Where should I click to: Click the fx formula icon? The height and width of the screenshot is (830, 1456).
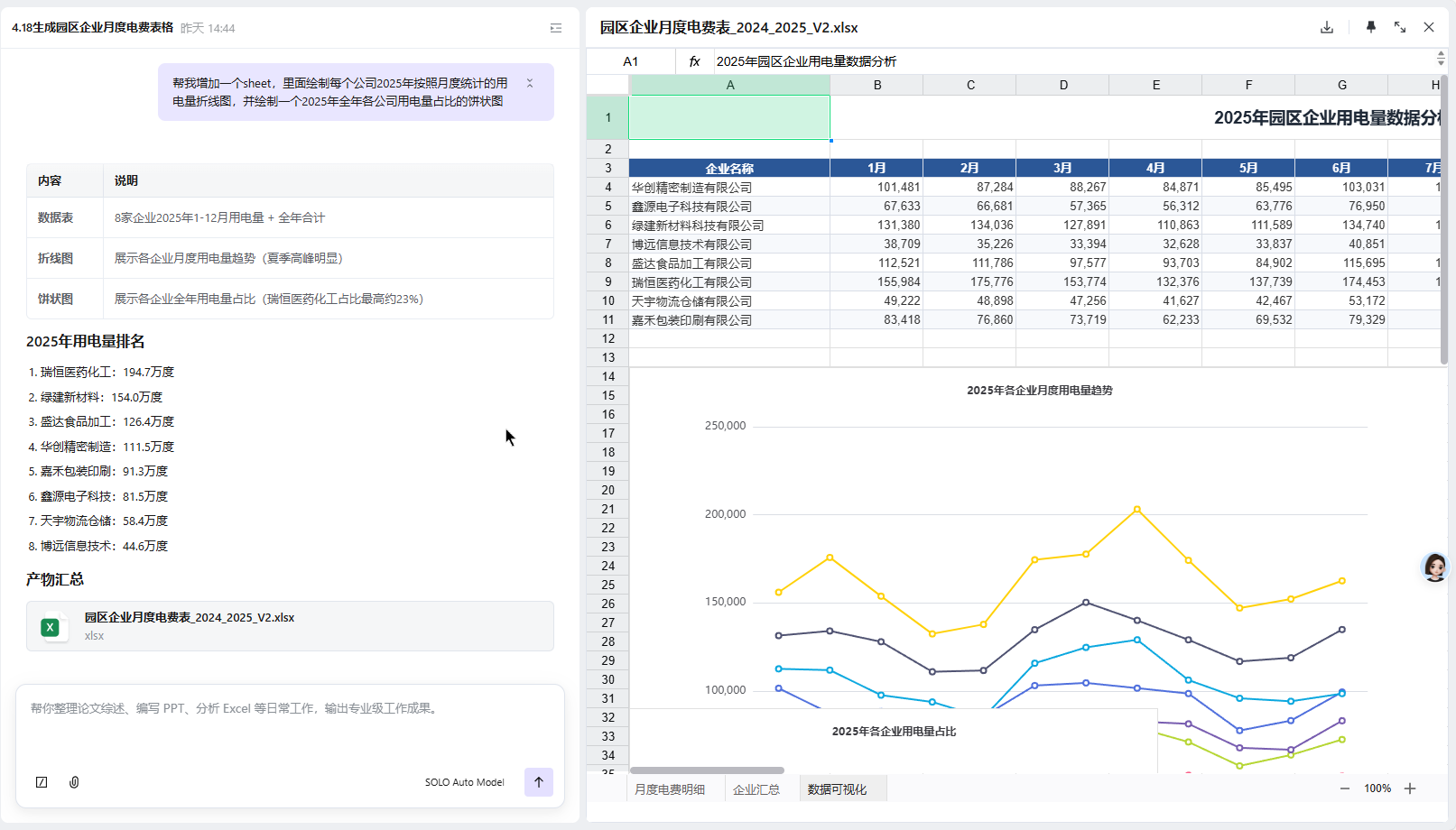694,61
